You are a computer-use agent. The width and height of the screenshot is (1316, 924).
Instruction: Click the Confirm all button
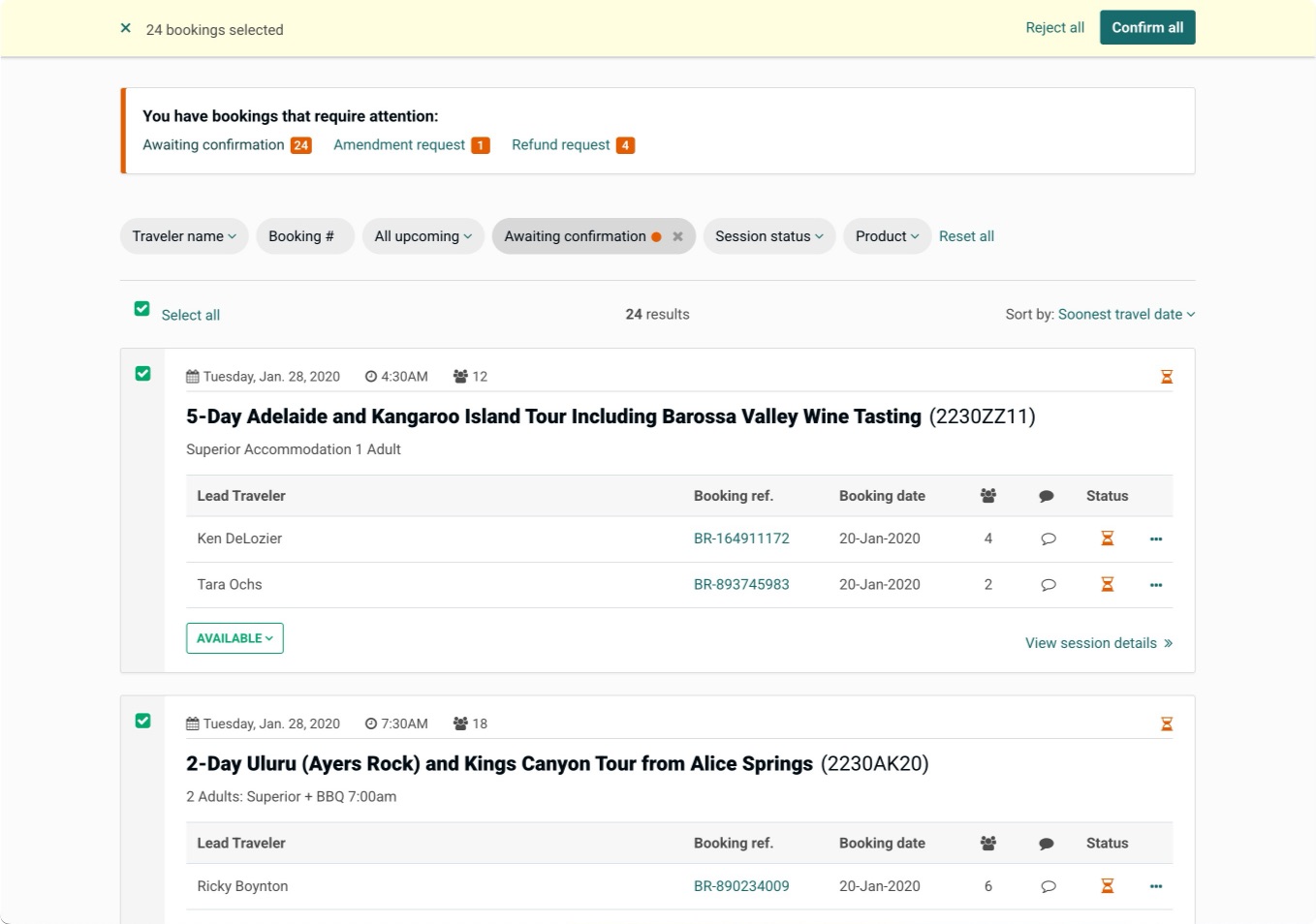pos(1147,27)
